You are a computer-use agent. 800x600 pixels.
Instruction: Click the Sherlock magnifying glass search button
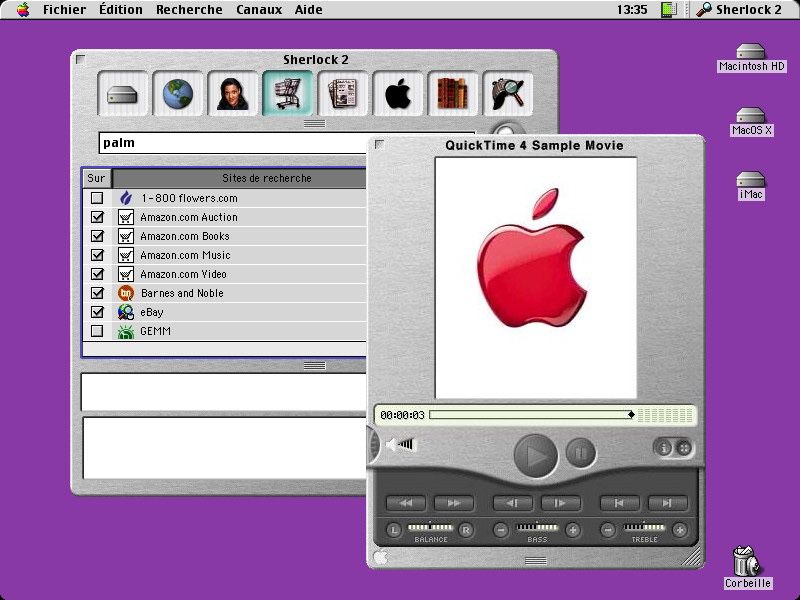click(x=507, y=131)
